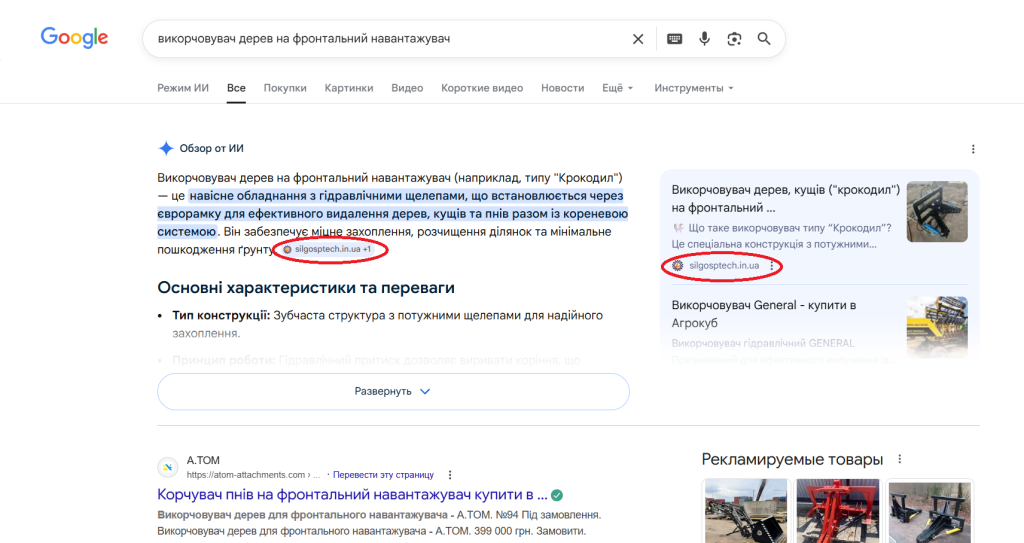Open three-dot menu for A.TOM result
Screen dimensions: 1024x543
[x=450, y=475]
